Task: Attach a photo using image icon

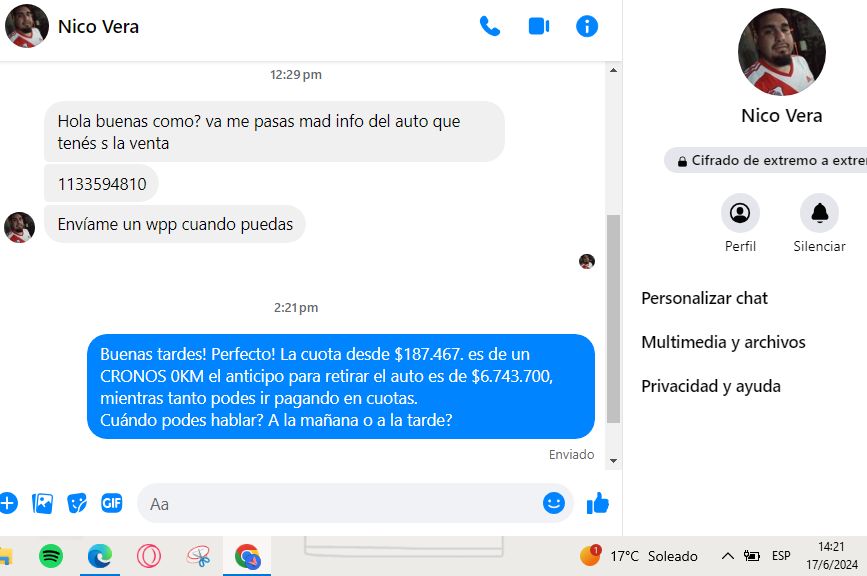Action: 43,504
